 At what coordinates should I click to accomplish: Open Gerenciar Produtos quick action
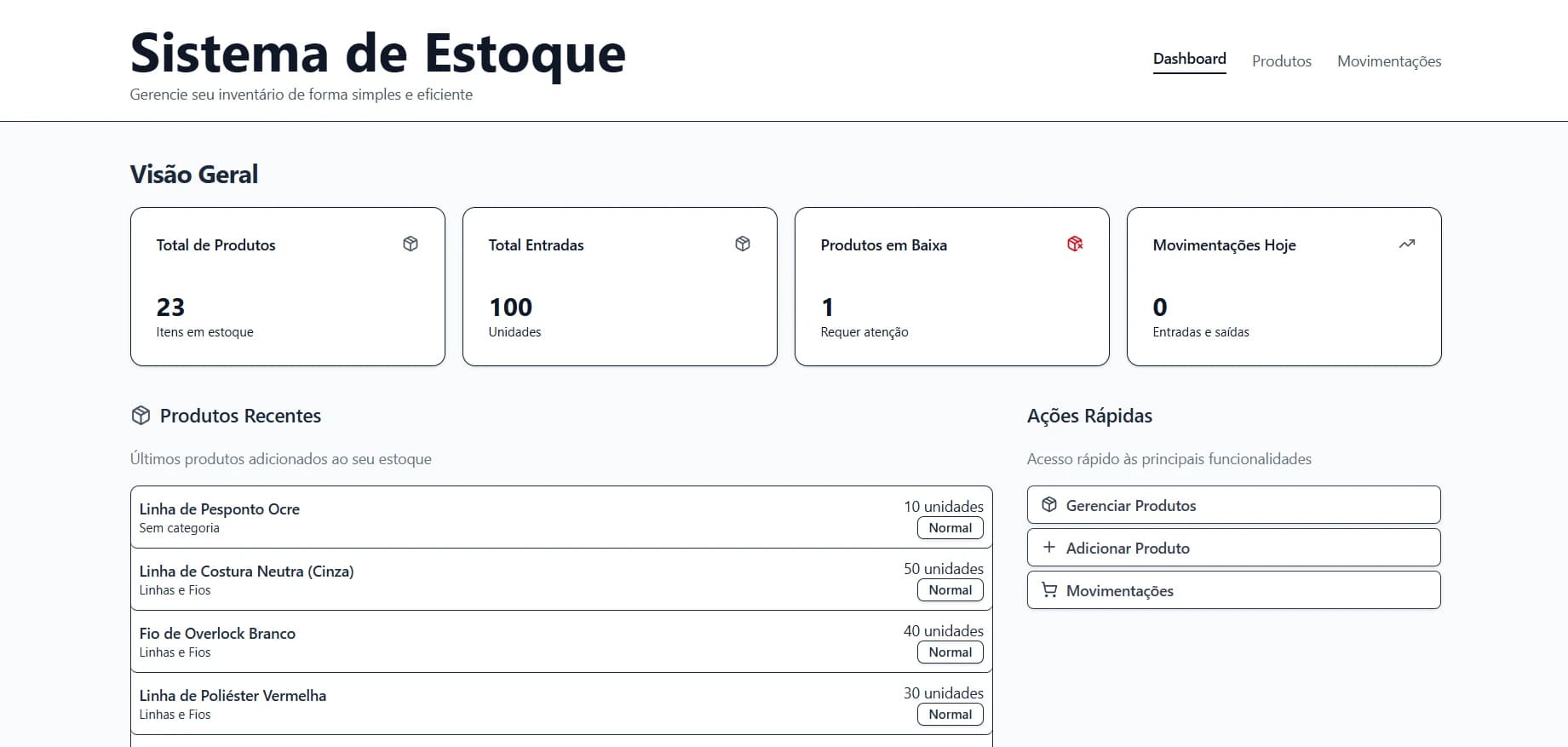[x=1234, y=505]
